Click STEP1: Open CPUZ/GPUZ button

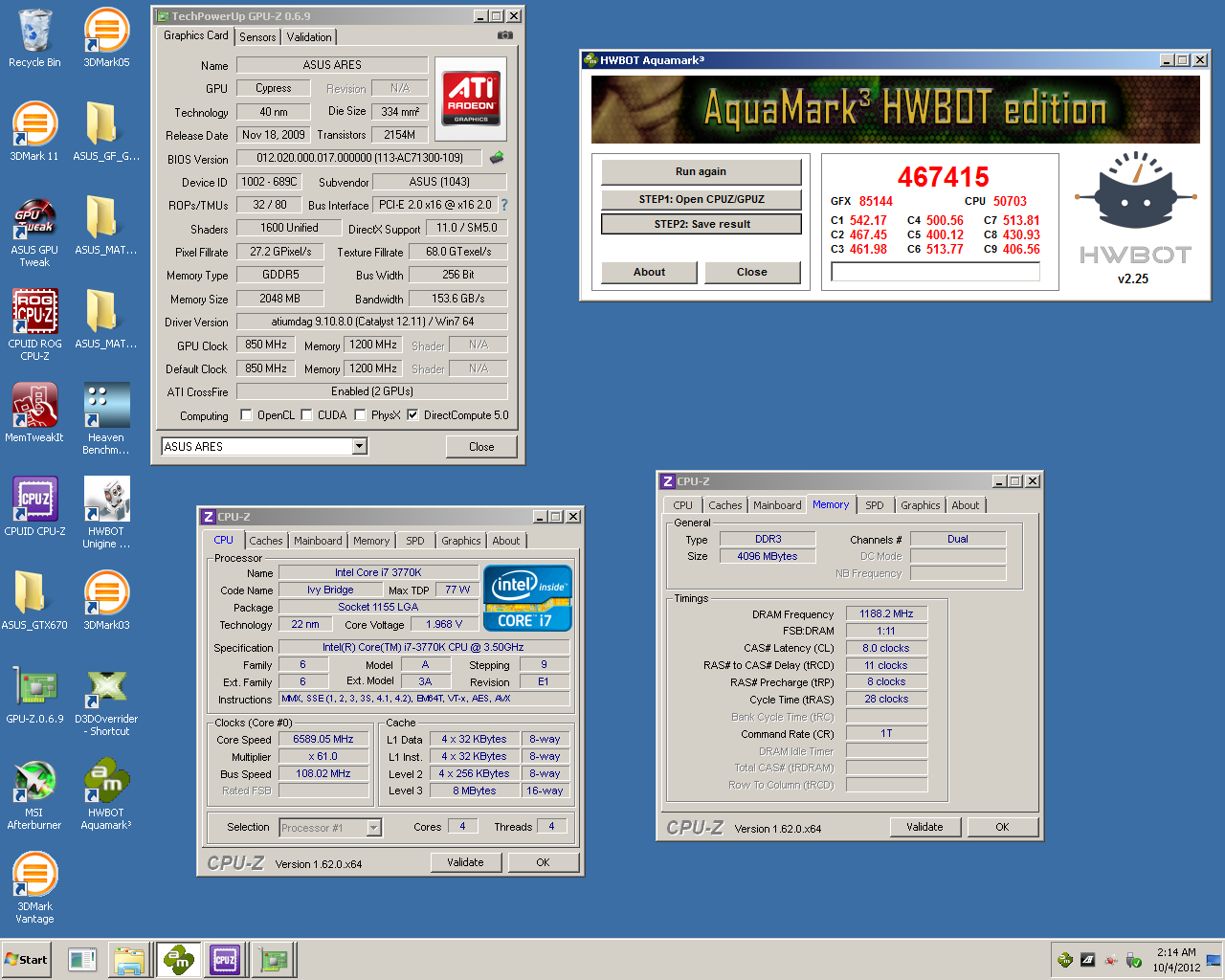(x=701, y=199)
